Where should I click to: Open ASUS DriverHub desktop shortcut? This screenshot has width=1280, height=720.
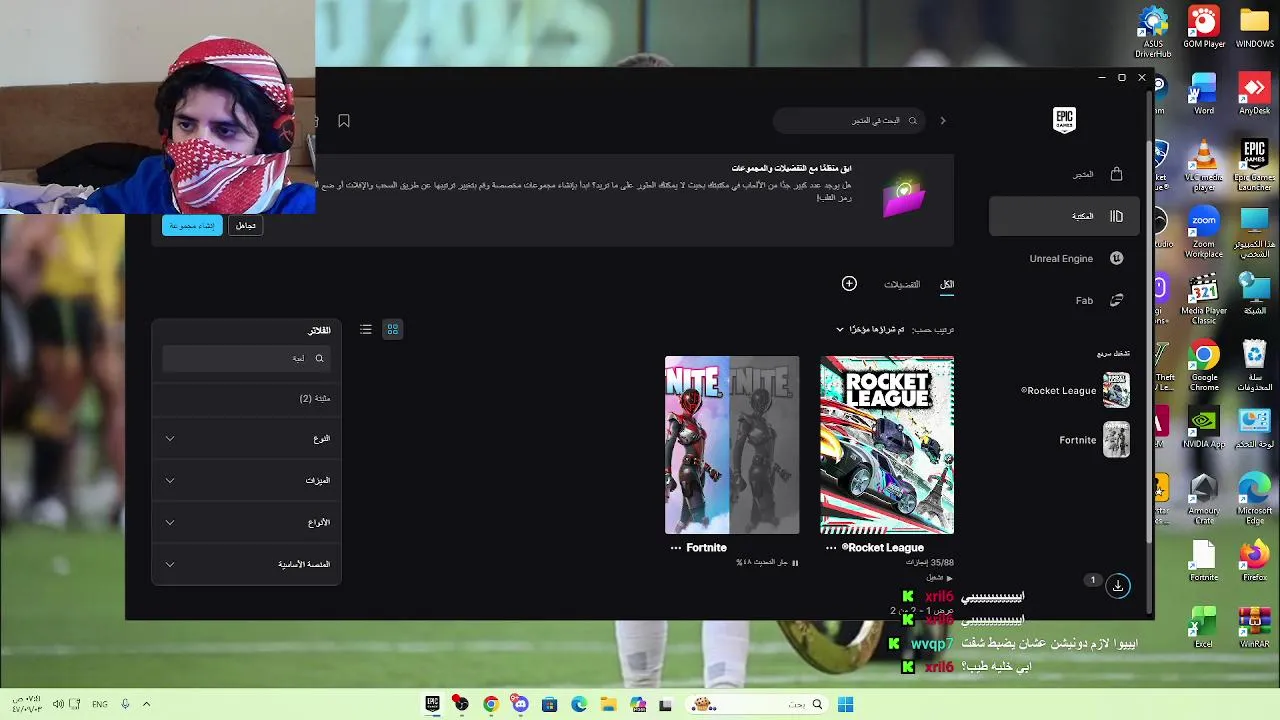1153,32
